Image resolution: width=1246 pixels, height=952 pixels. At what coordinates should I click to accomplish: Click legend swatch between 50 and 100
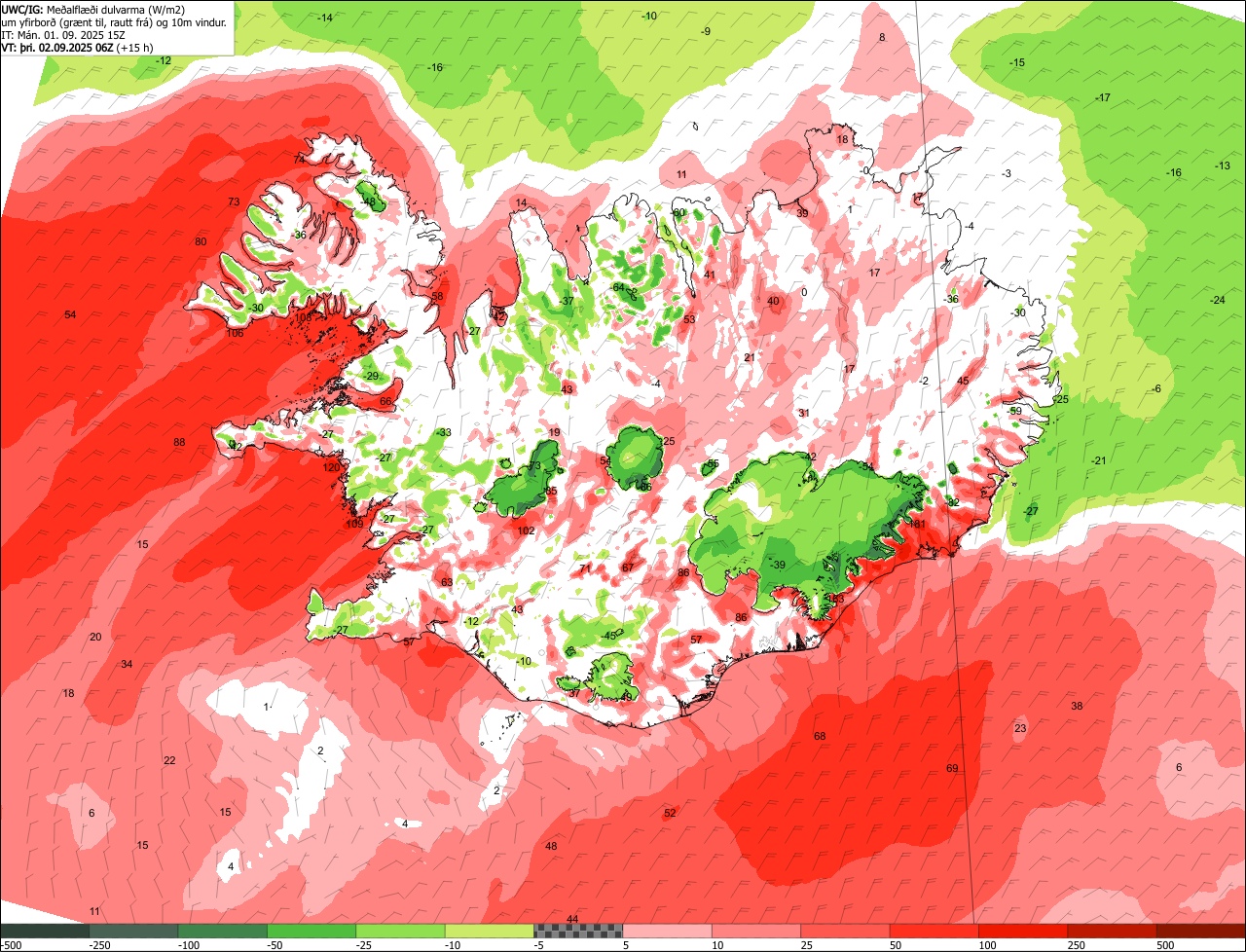point(934,931)
